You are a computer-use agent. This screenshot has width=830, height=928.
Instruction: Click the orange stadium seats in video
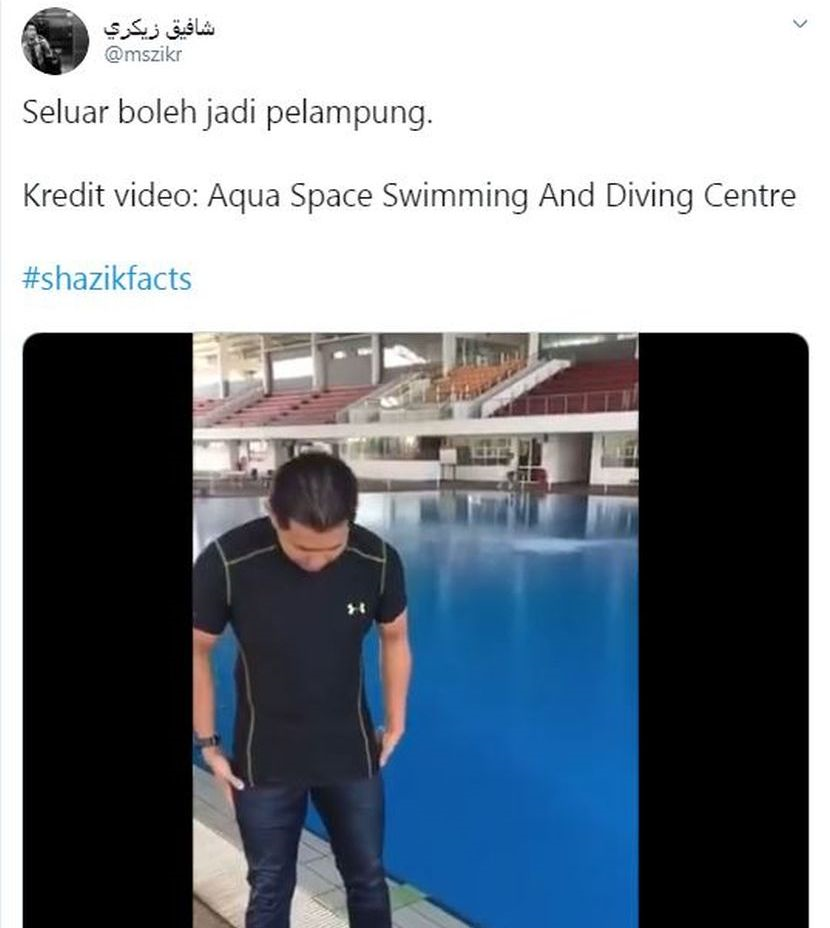click(x=474, y=380)
